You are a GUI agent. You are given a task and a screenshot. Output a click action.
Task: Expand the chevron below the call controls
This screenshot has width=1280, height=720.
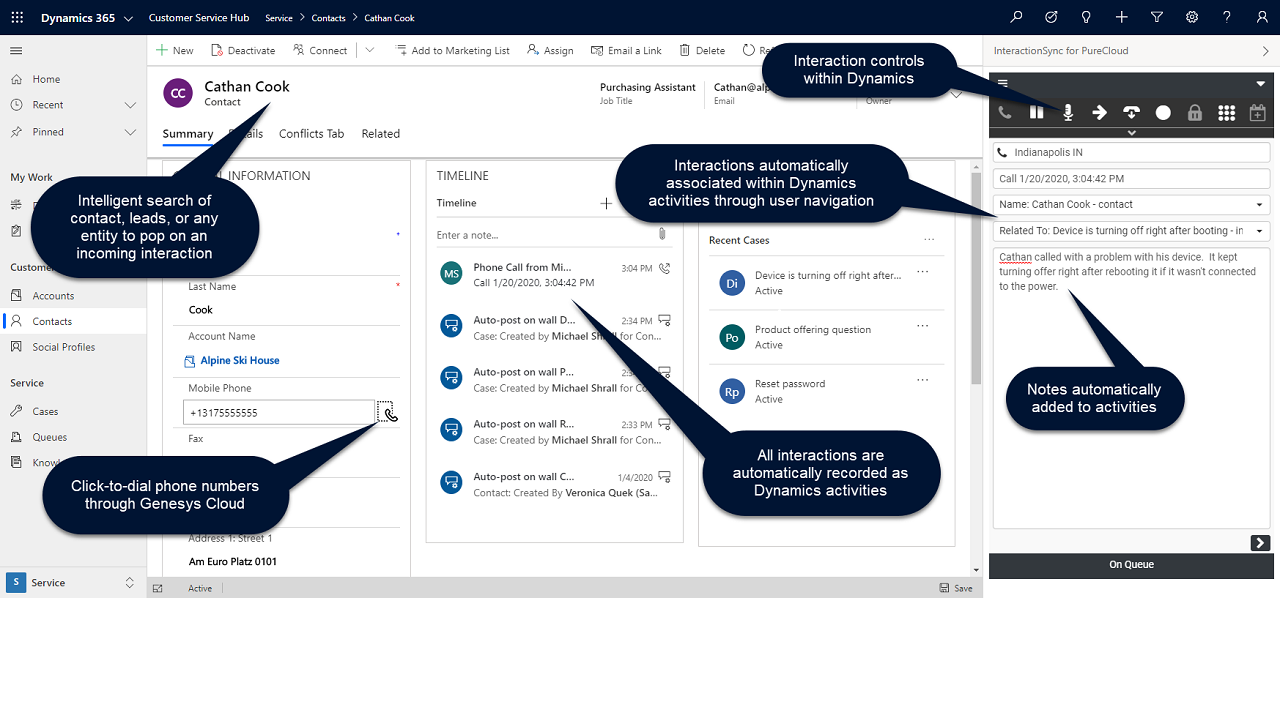click(1131, 133)
